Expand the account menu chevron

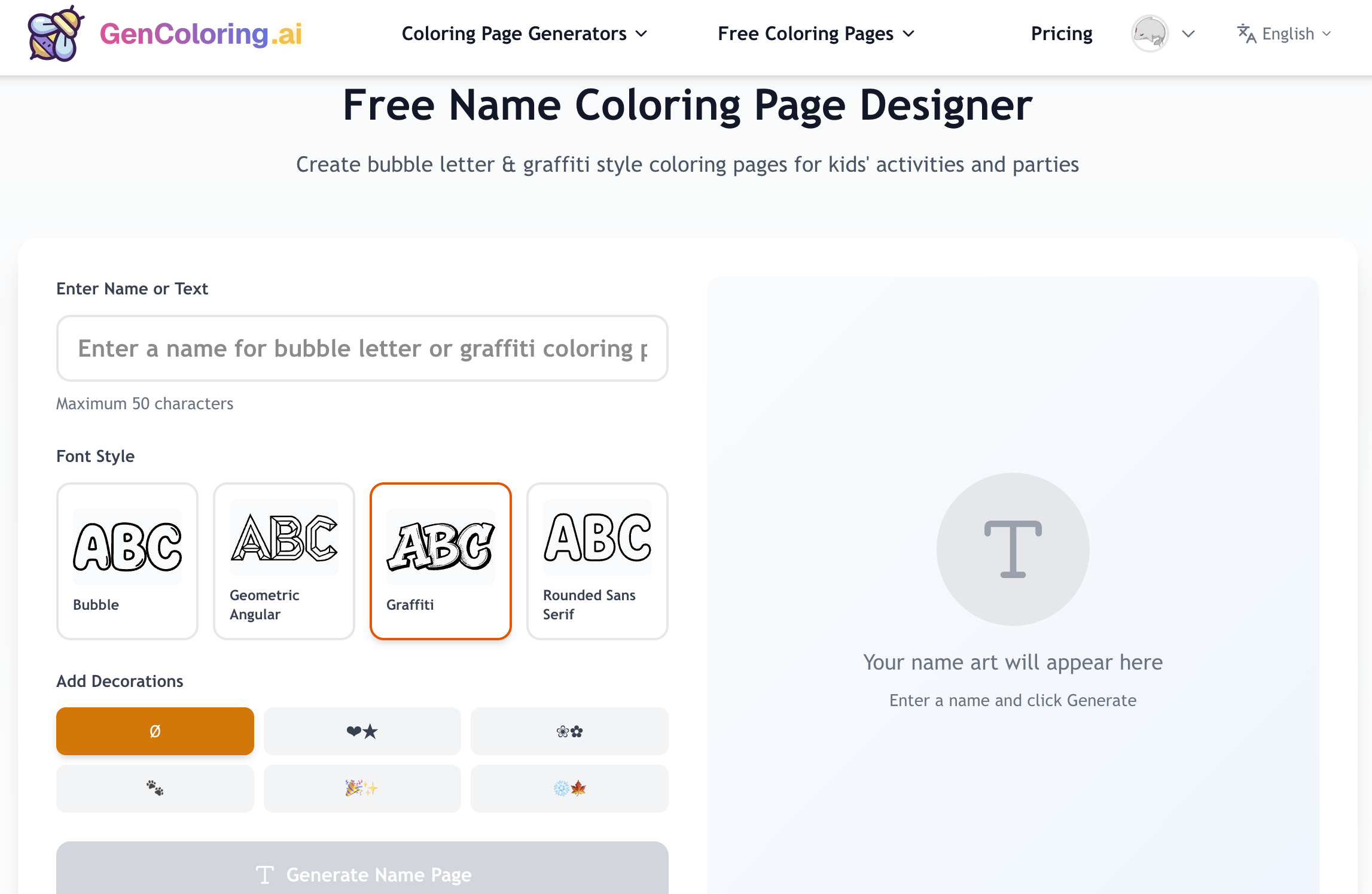1188,34
